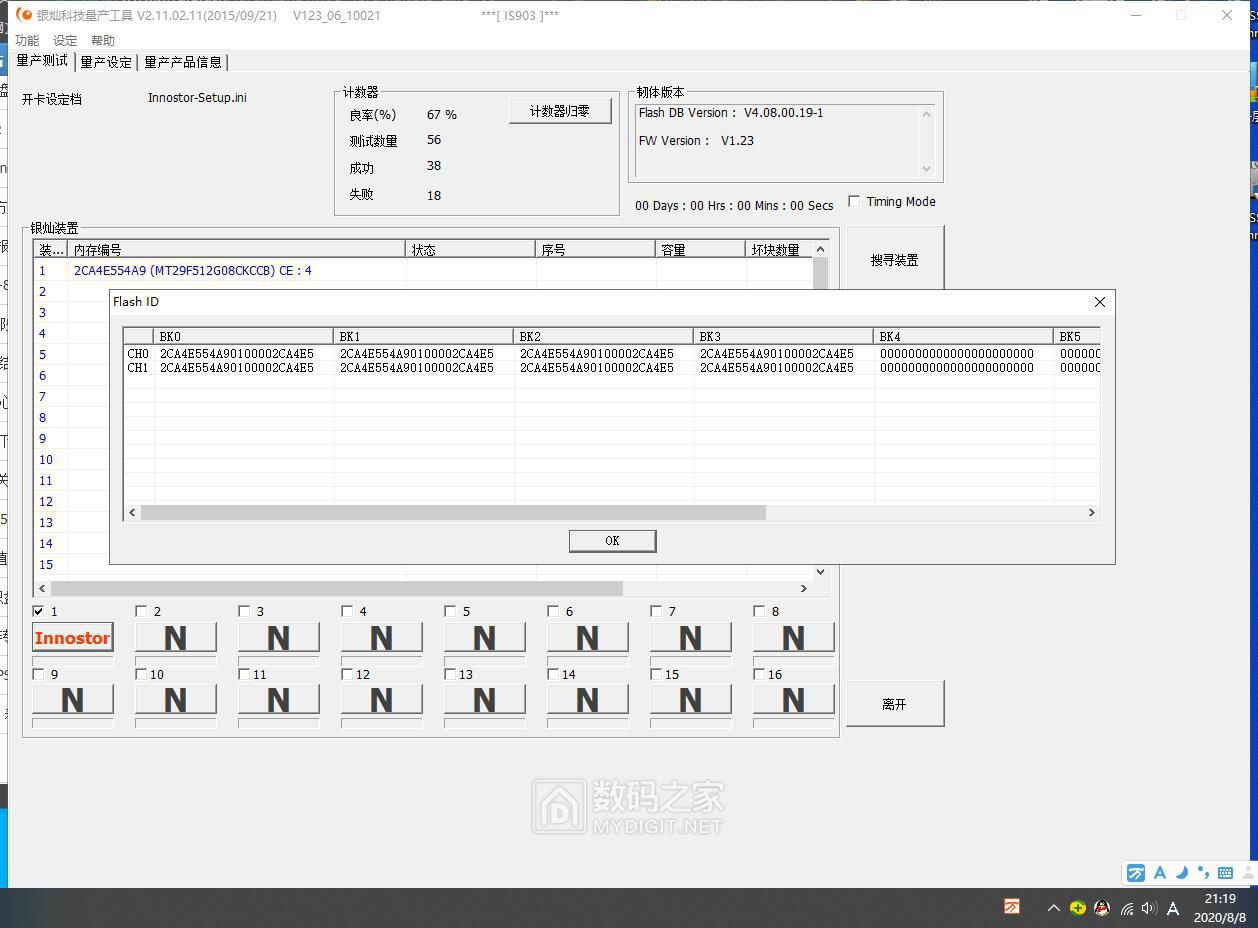
Task: Open the 功能 menu
Action: tap(27, 40)
